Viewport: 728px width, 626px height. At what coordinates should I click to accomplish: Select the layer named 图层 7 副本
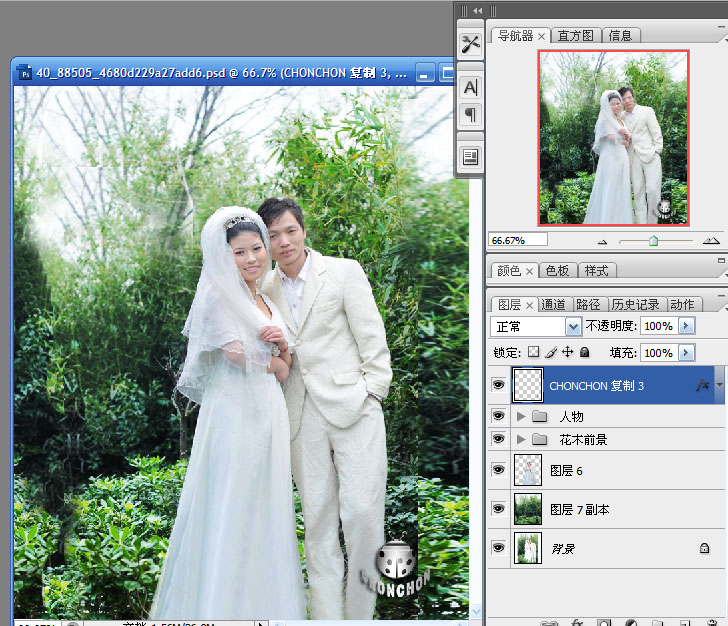coord(606,509)
